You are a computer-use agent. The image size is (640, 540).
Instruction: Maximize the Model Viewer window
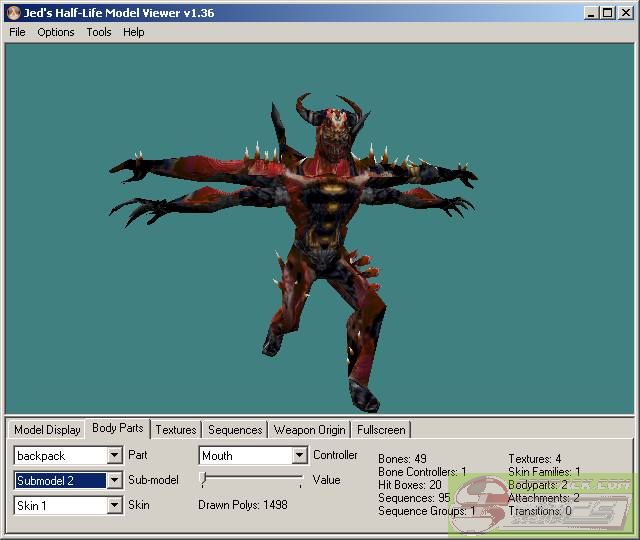pos(607,13)
